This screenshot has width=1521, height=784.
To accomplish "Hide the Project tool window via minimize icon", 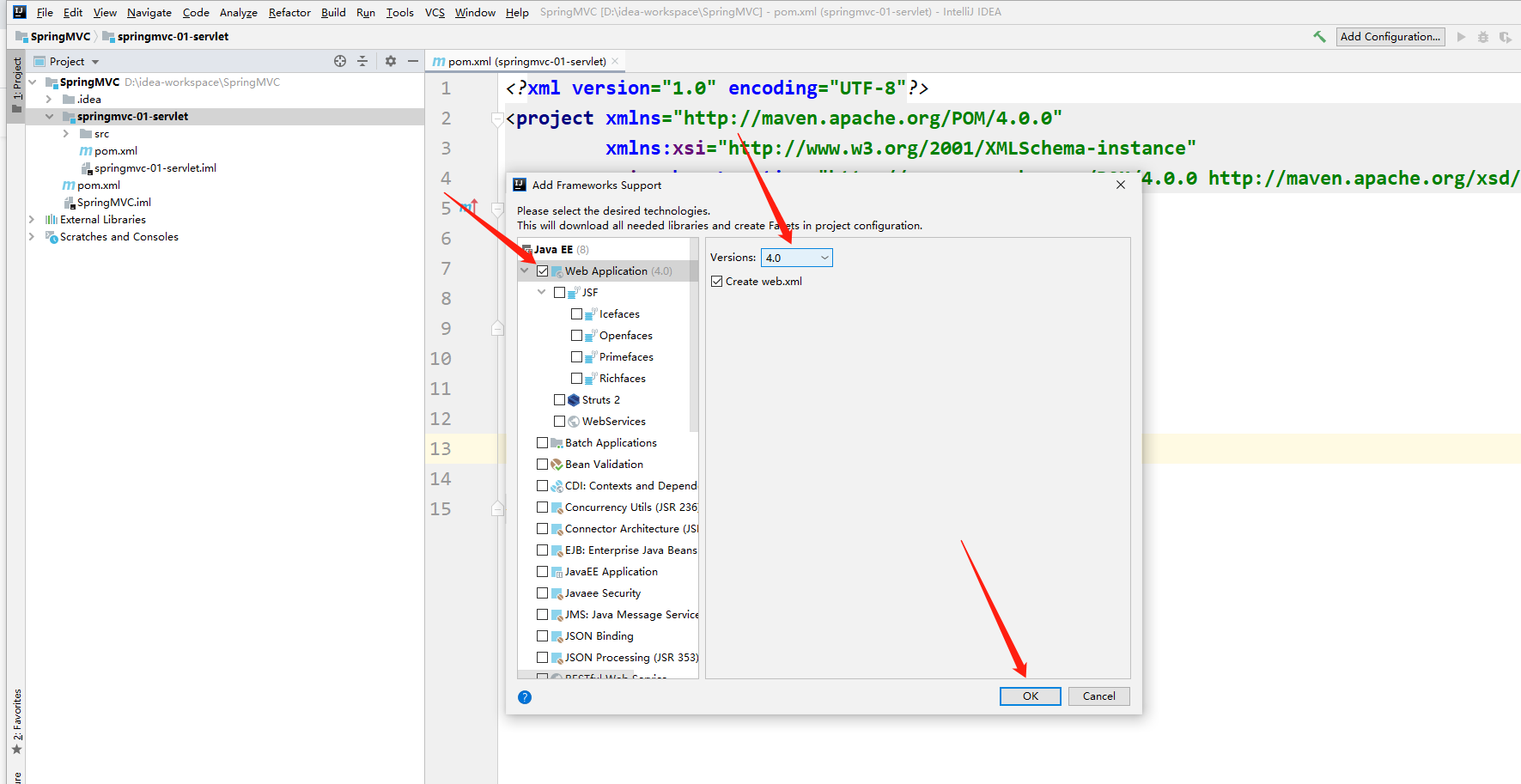I will pos(413,61).
